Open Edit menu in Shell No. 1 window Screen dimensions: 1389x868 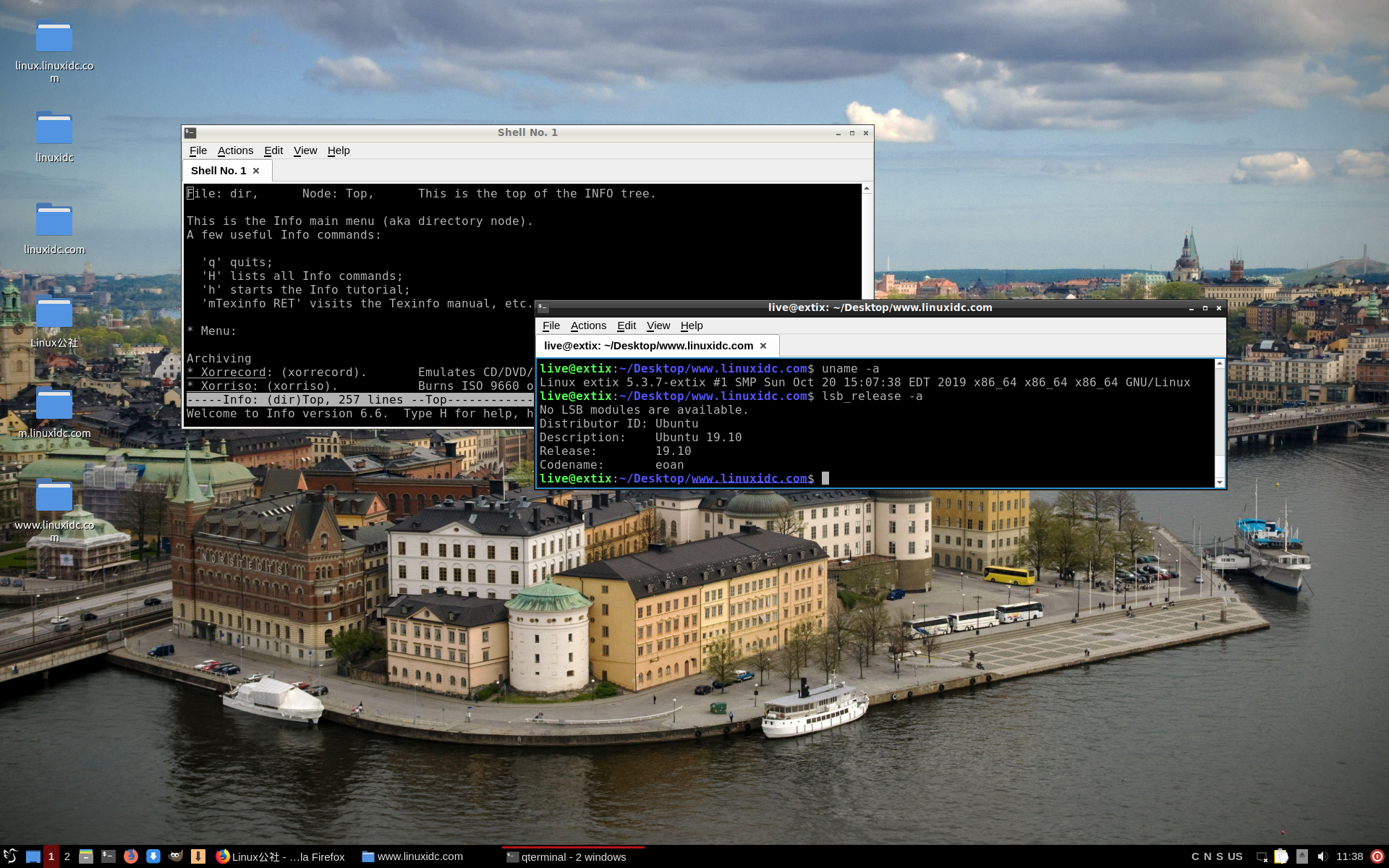coord(273,150)
